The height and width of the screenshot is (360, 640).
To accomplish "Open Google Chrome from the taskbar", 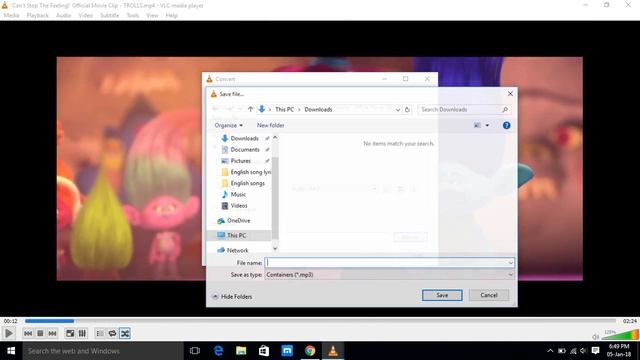I will pyautogui.click(x=310, y=351).
